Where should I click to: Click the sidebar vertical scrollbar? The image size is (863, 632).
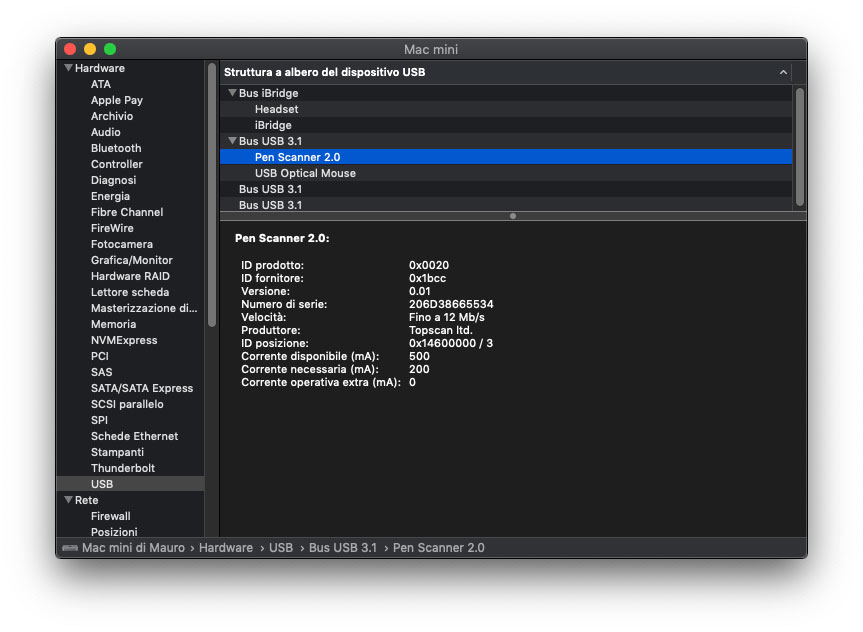point(211,195)
